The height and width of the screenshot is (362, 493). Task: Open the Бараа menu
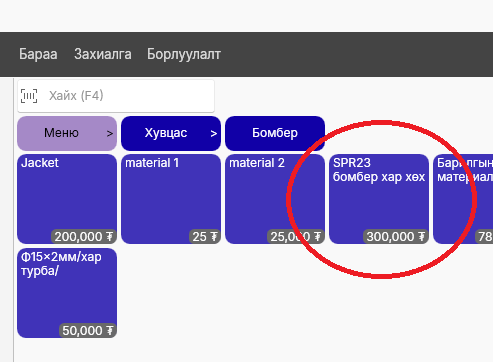click(x=38, y=54)
